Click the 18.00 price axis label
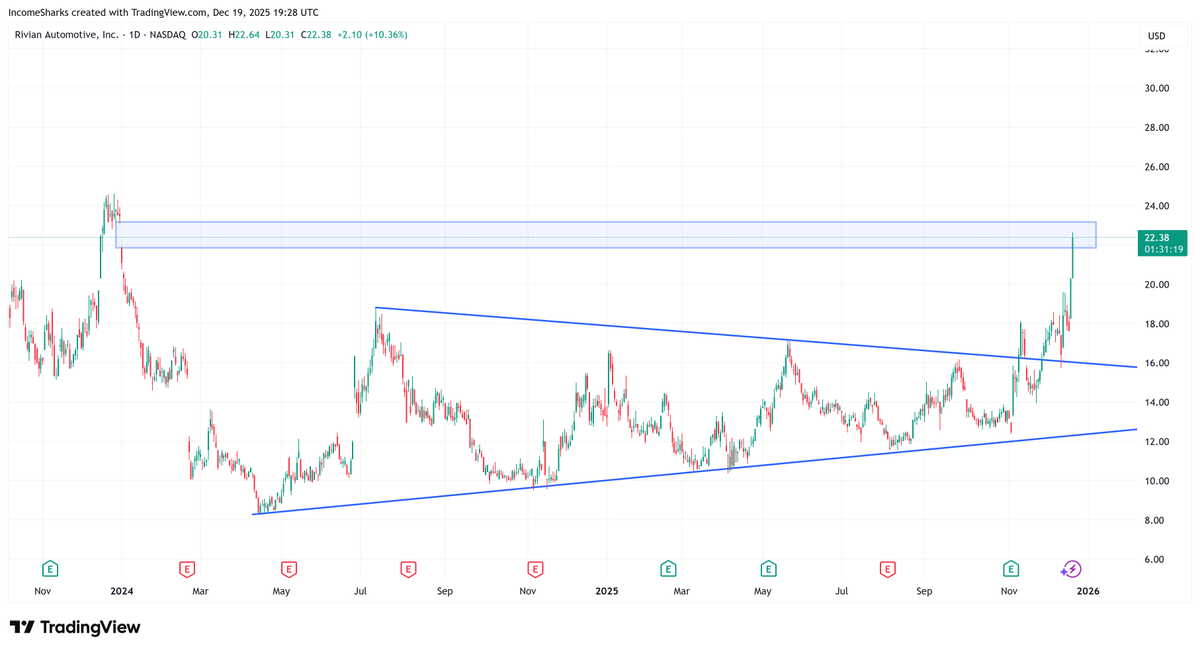1200x652 pixels. point(1157,324)
